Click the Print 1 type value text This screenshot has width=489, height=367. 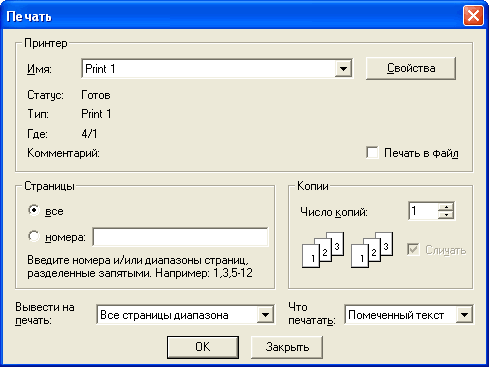click(96, 114)
